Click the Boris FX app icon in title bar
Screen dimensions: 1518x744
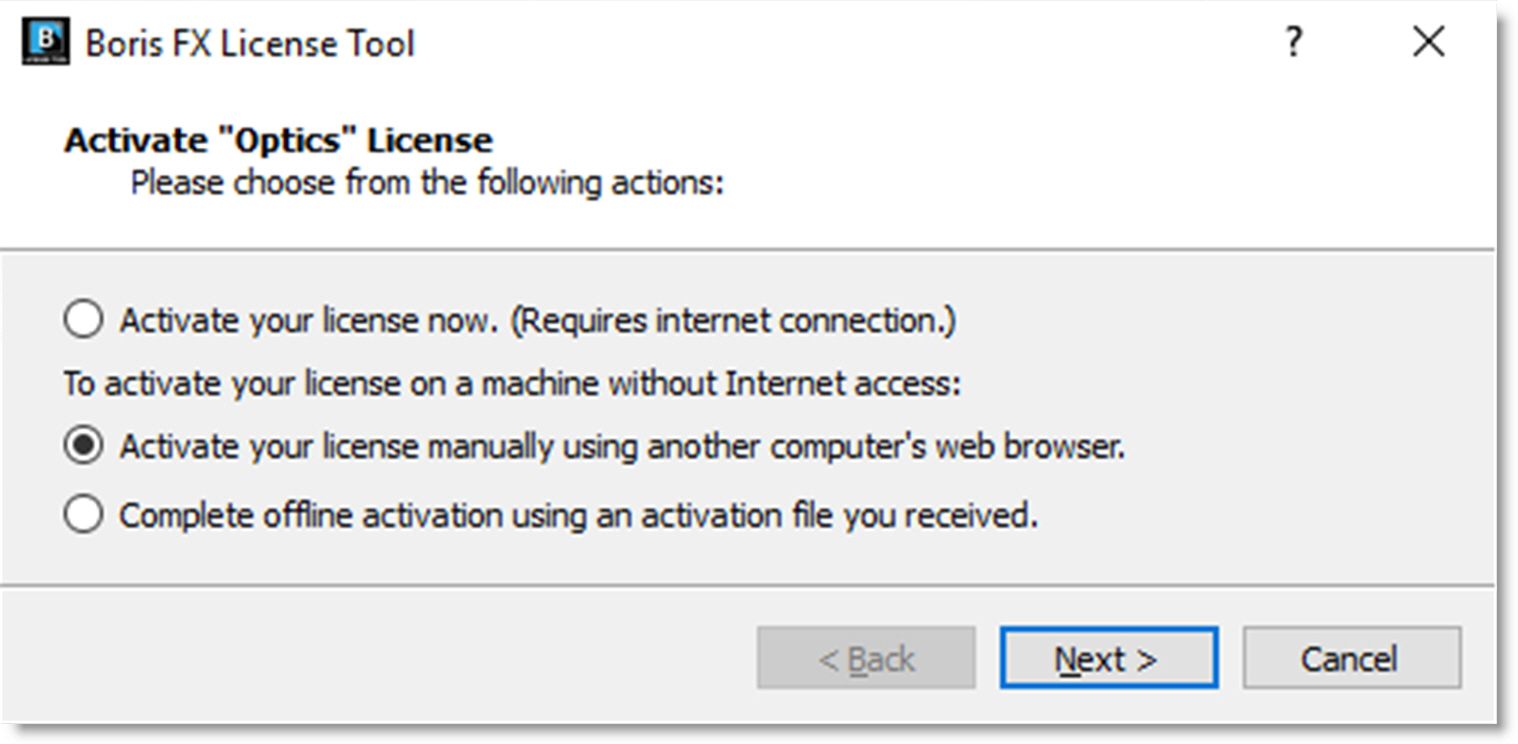(45, 42)
